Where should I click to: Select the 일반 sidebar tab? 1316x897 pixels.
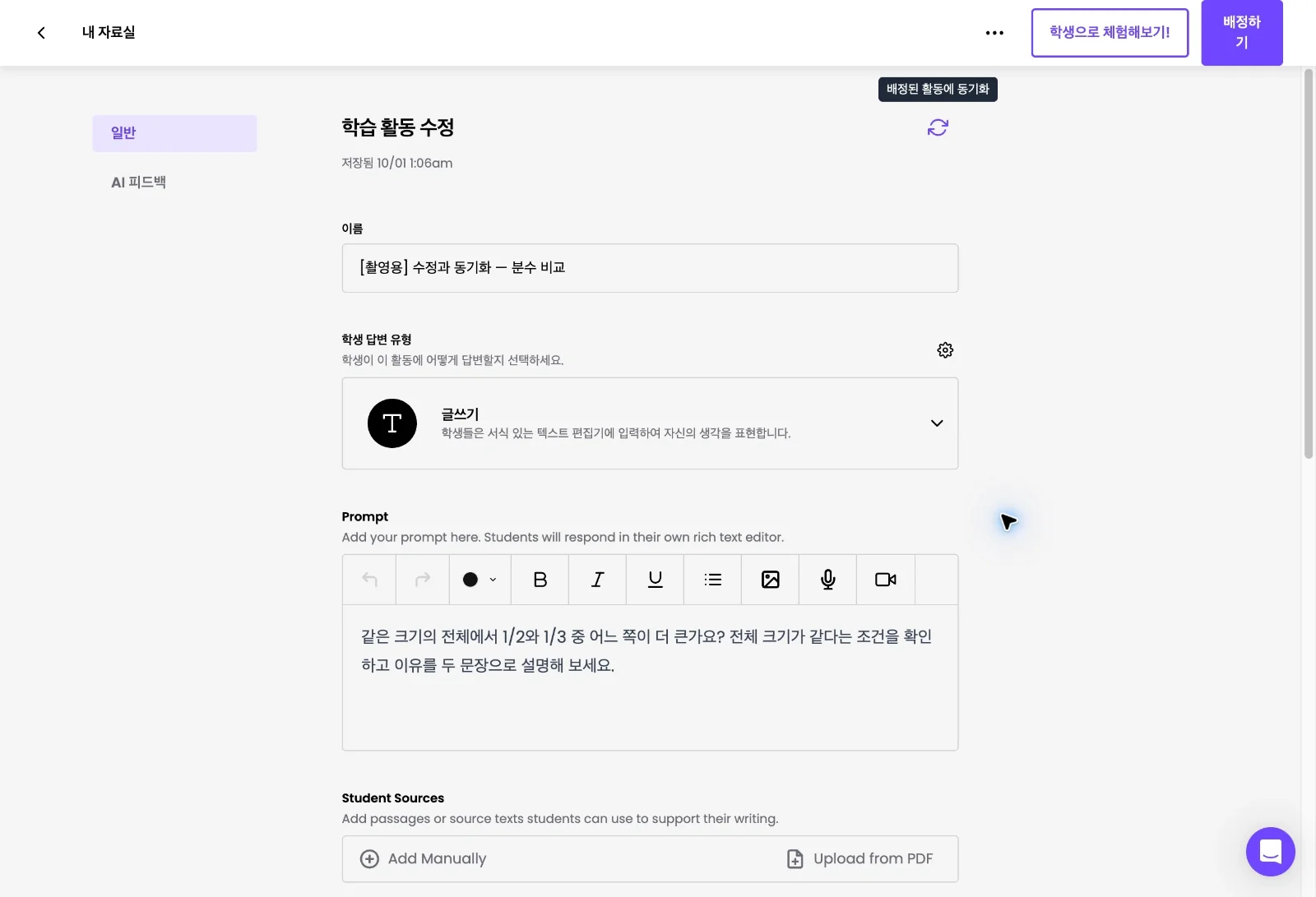174,133
